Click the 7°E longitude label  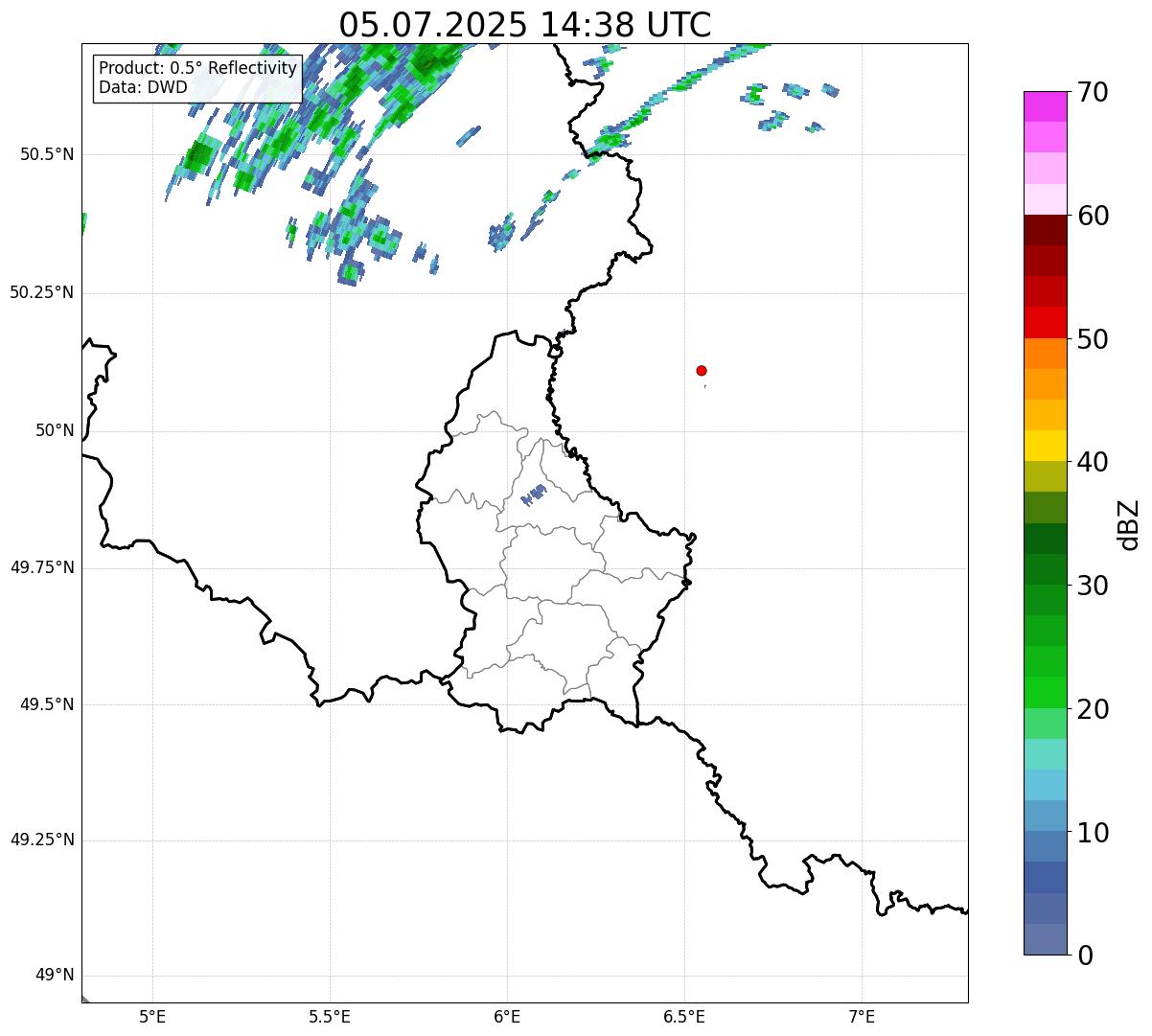click(x=863, y=1017)
